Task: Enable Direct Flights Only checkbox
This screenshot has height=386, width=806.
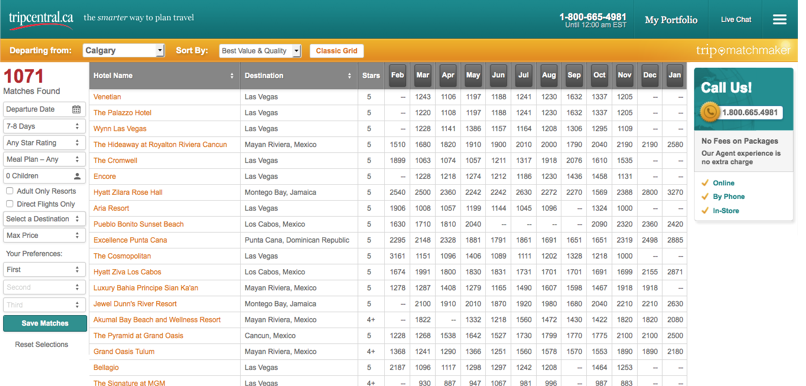Action: click(x=10, y=204)
